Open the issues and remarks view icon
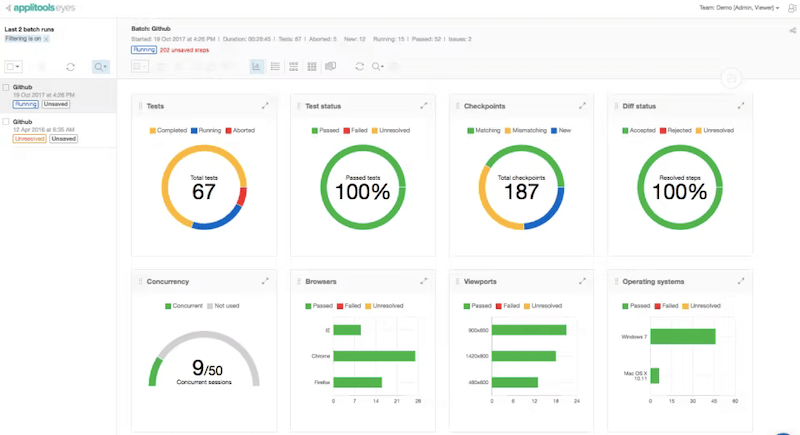The height and width of the screenshot is (435, 800). tap(331, 66)
